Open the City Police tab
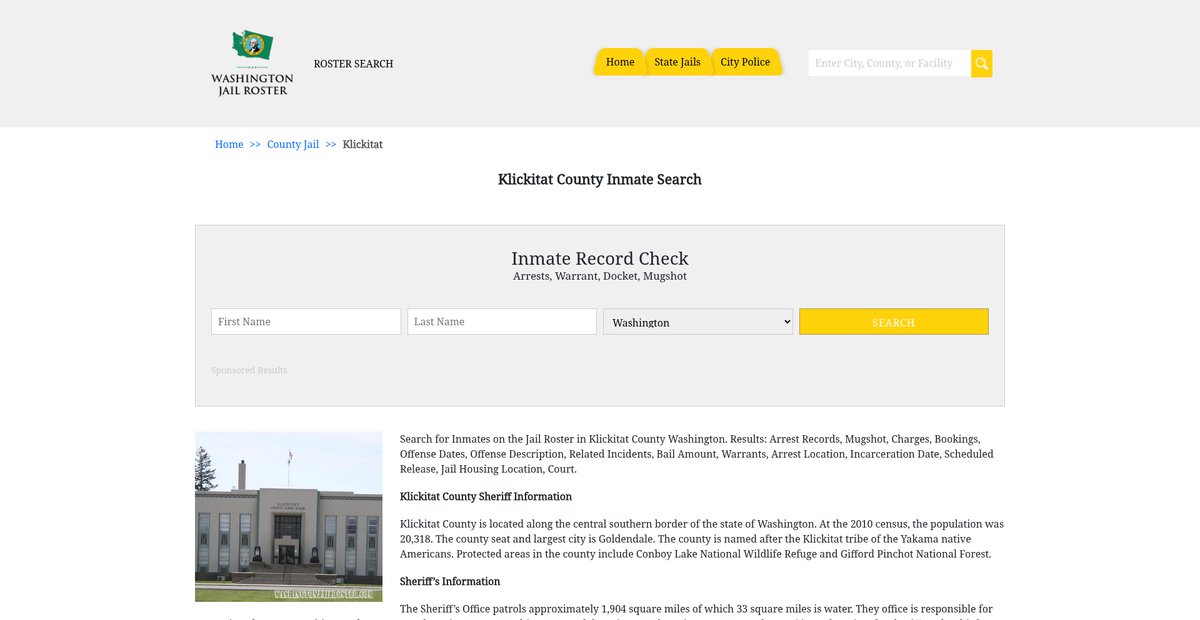The height and width of the screenshot is (620, 1200). pyautogui.click(x=745, y=62)
